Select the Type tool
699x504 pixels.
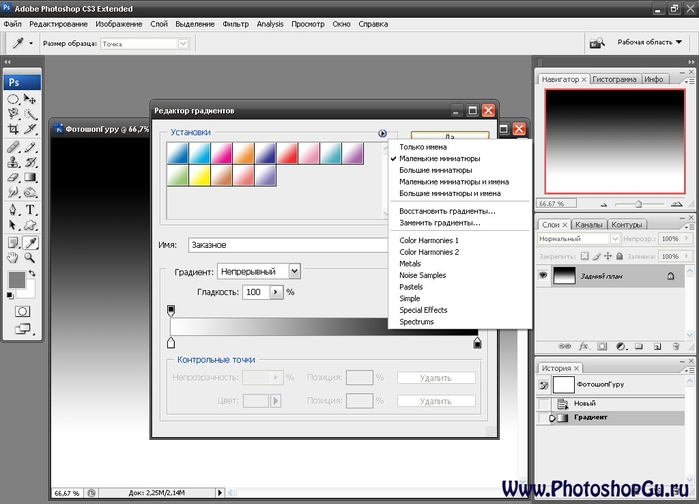[30, 209]
